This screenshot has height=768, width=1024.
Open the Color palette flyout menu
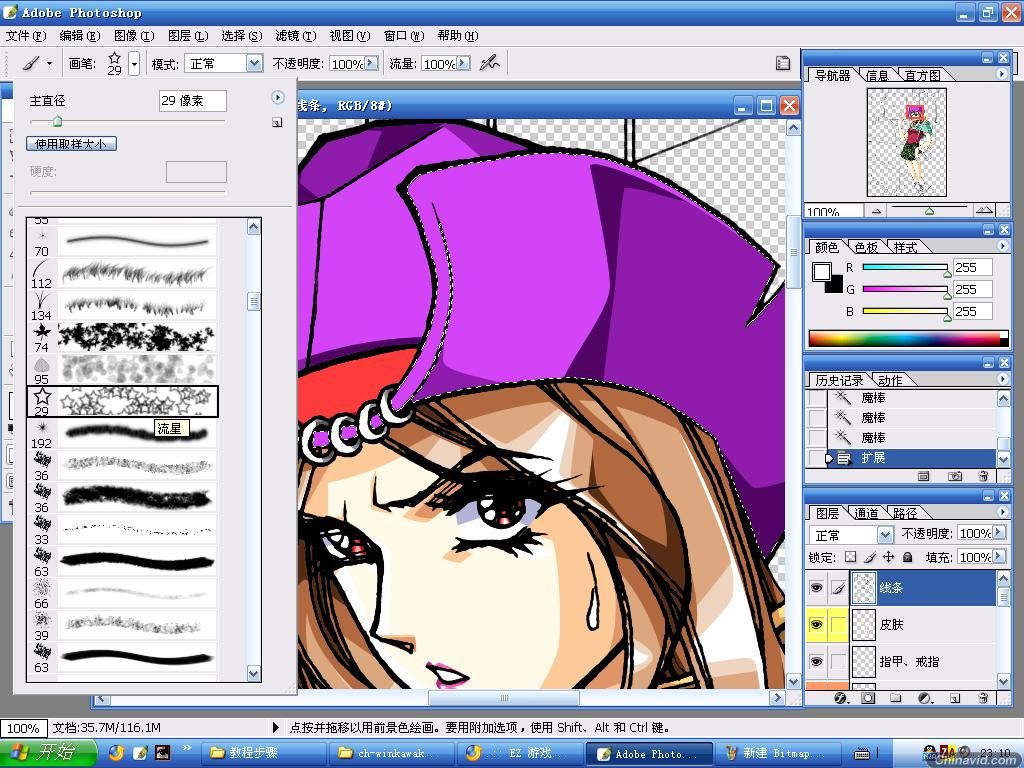click(1002, 246)
